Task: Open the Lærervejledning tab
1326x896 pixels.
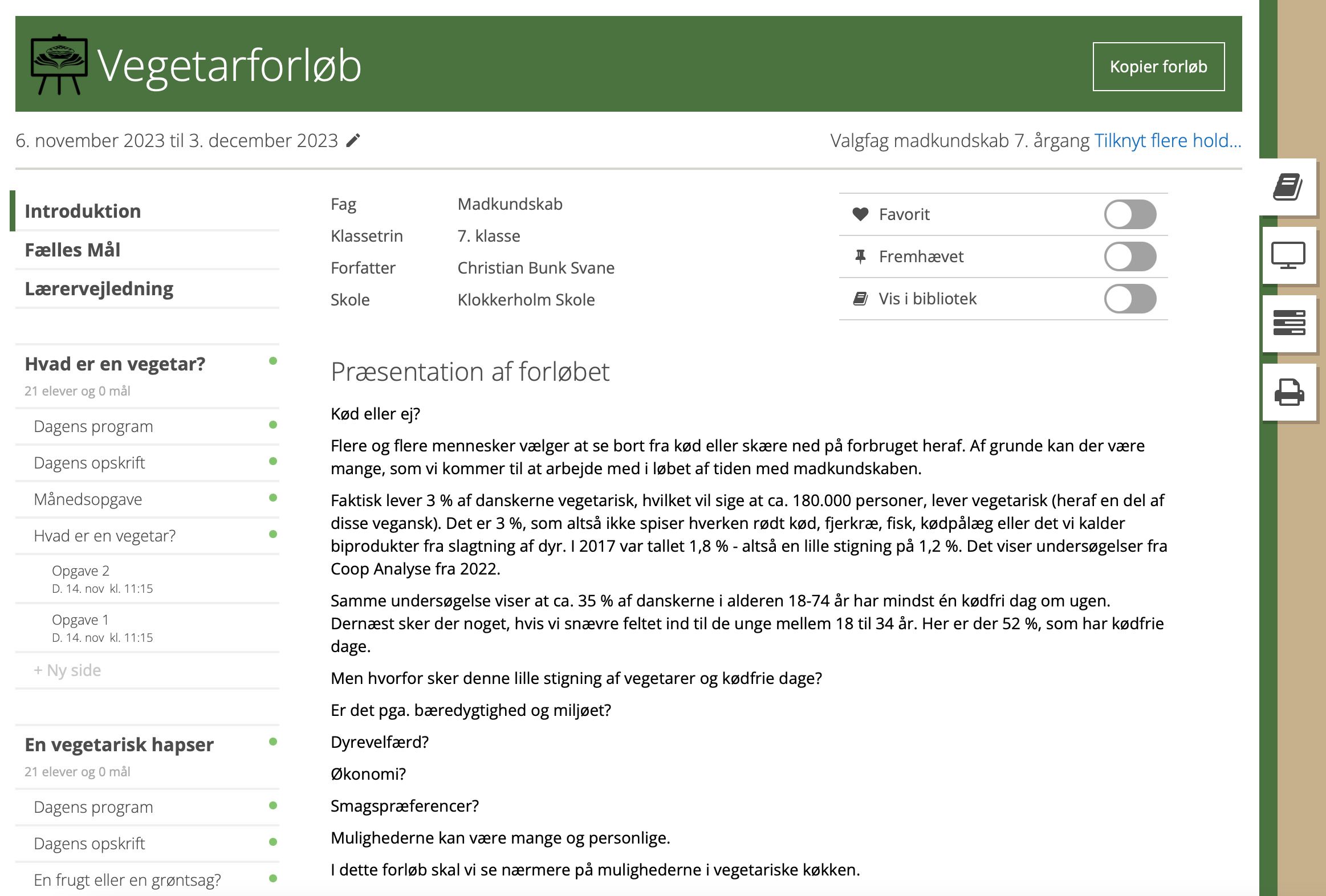Action: coord(99,288)
